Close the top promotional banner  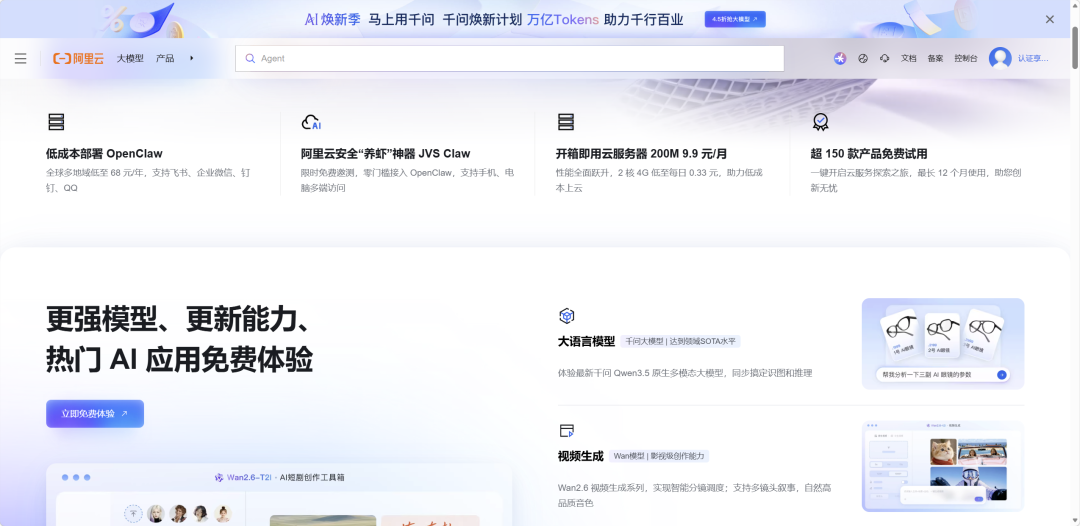(x=1049, y=19)
